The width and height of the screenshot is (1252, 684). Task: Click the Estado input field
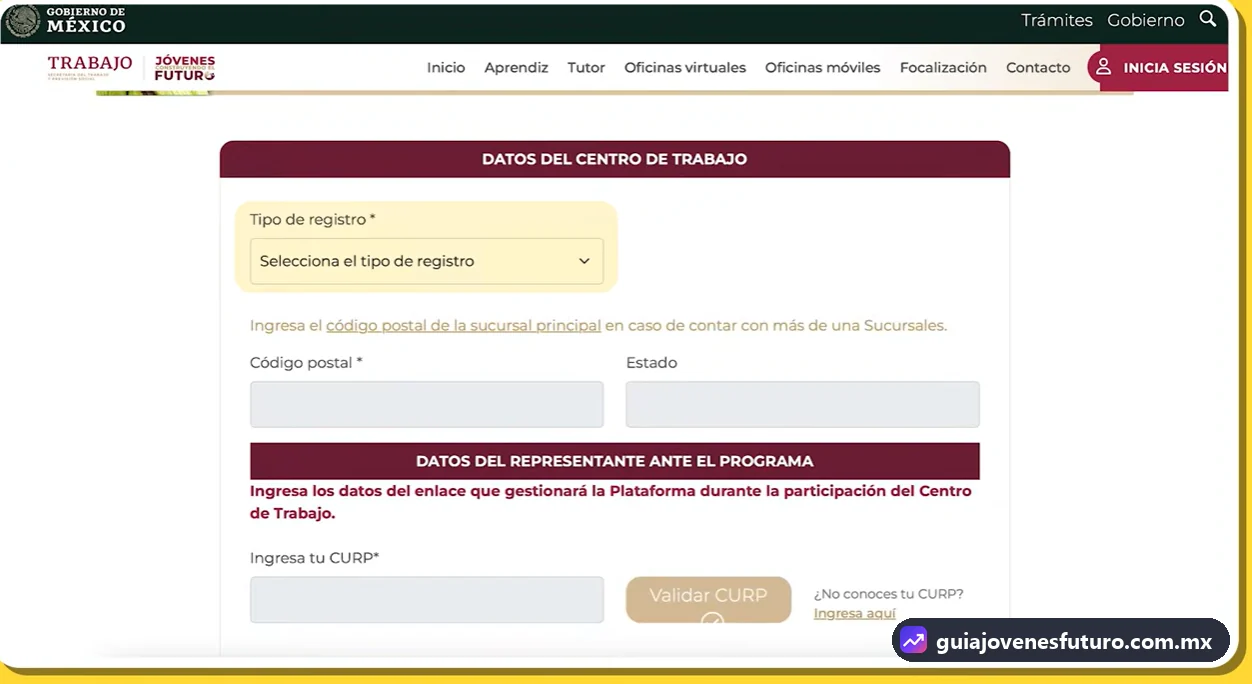coord(803,404)
